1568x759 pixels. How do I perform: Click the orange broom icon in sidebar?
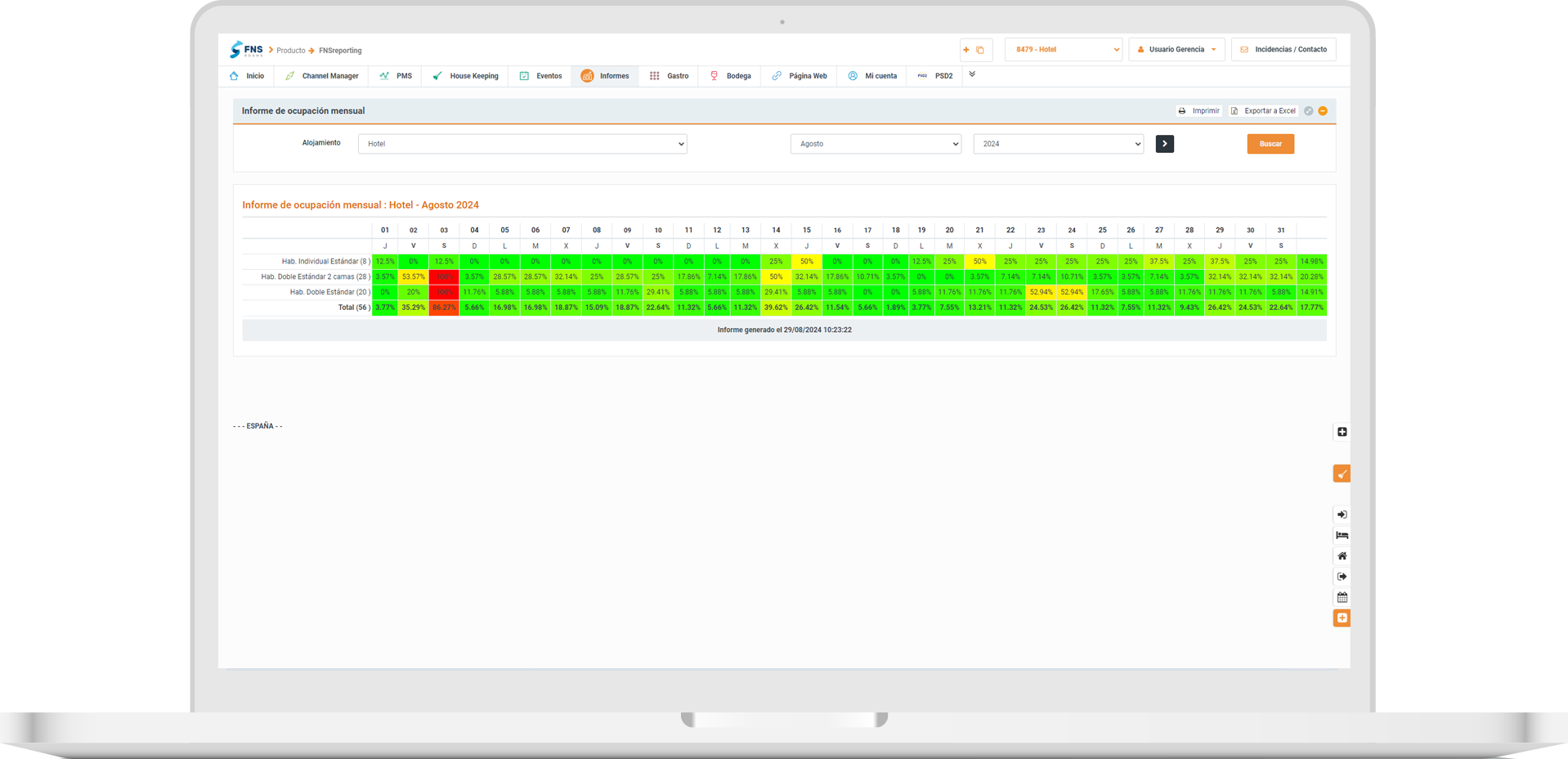(x=1342, y=474)
